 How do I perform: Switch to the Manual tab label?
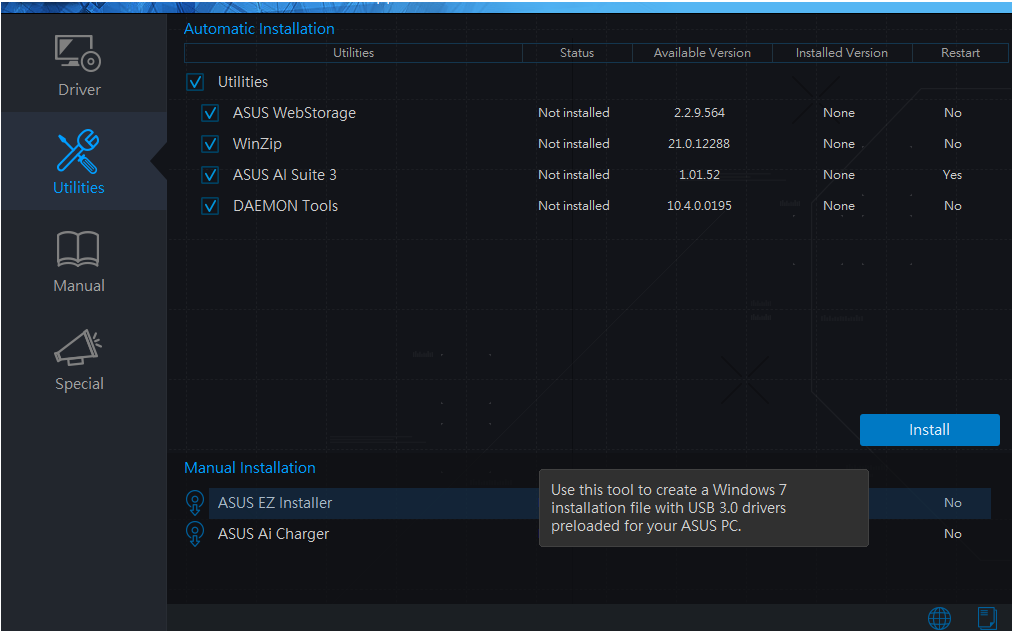(78, 286)
